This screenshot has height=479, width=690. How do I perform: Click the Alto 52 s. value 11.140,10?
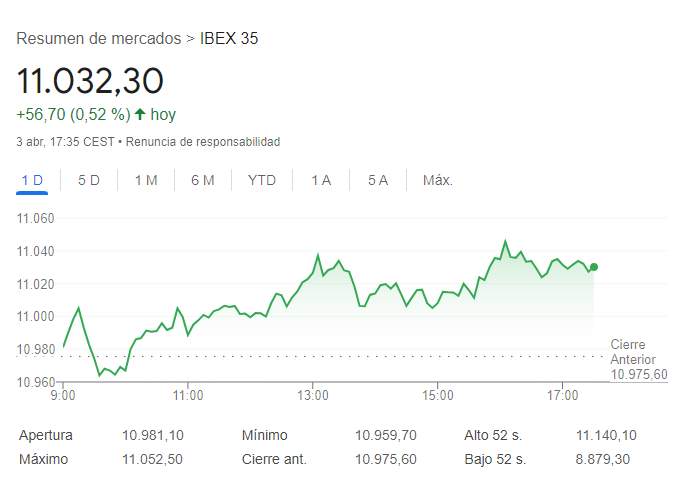click(x=606, y=435)
